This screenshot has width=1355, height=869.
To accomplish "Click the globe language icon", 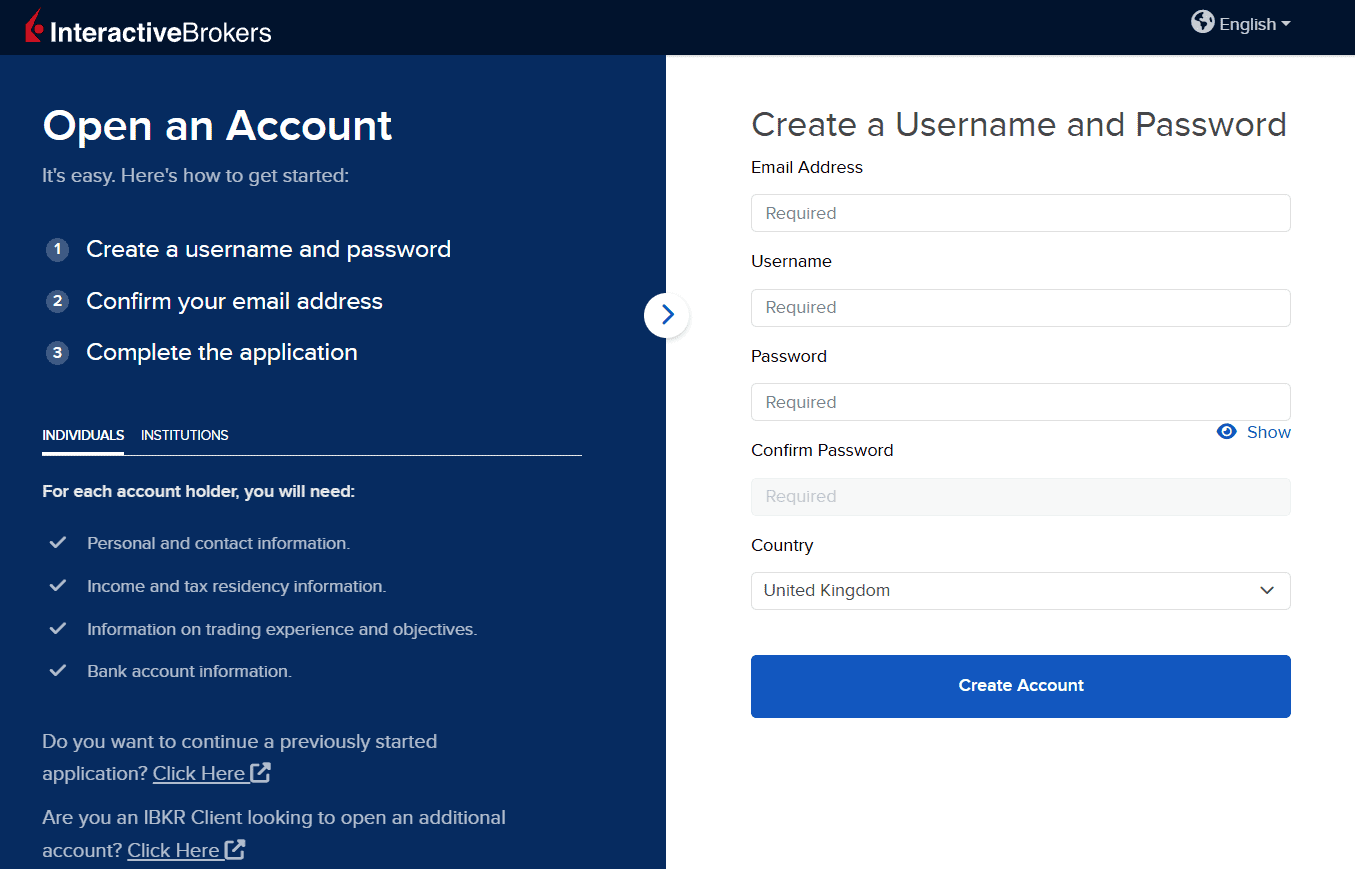I will click(x=1202, y=22).
